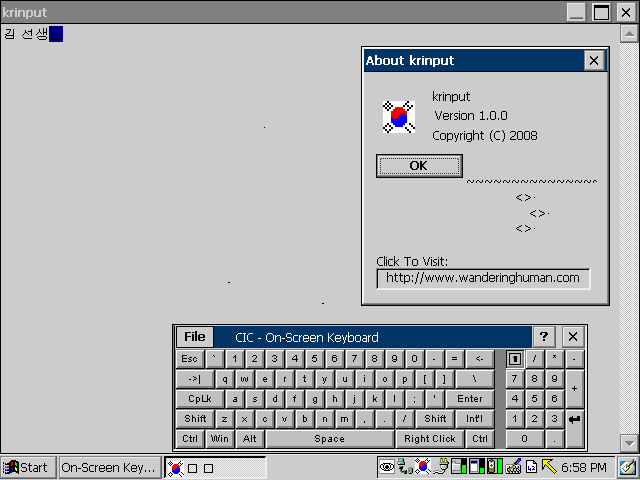This screenshot has width=640, height=480.
Task: Tap the numpad asterisk key
Action: tap(554, 359)
